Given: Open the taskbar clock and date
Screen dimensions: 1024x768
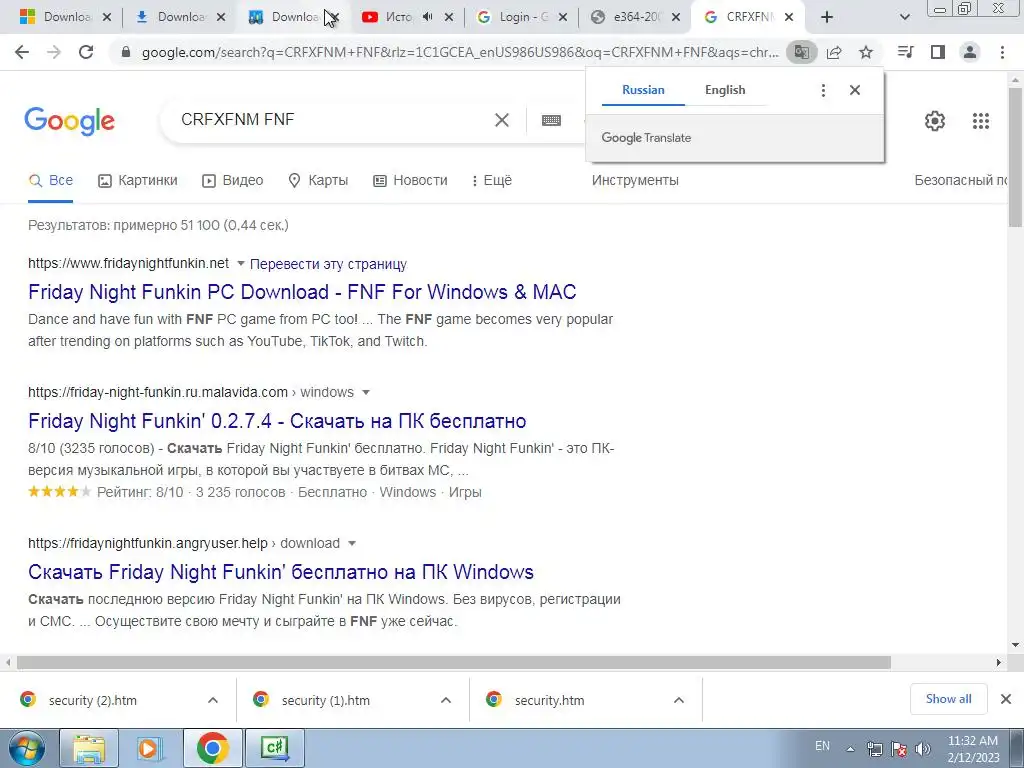Looking at the screenshot, I should [x=973, y=749].
